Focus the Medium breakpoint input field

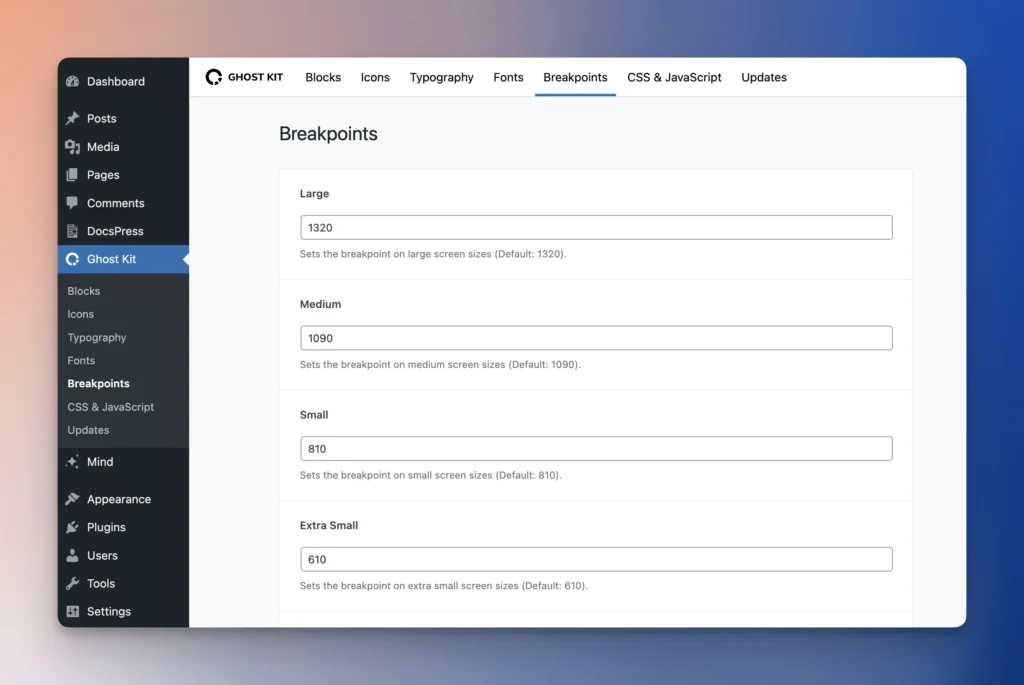596,338
